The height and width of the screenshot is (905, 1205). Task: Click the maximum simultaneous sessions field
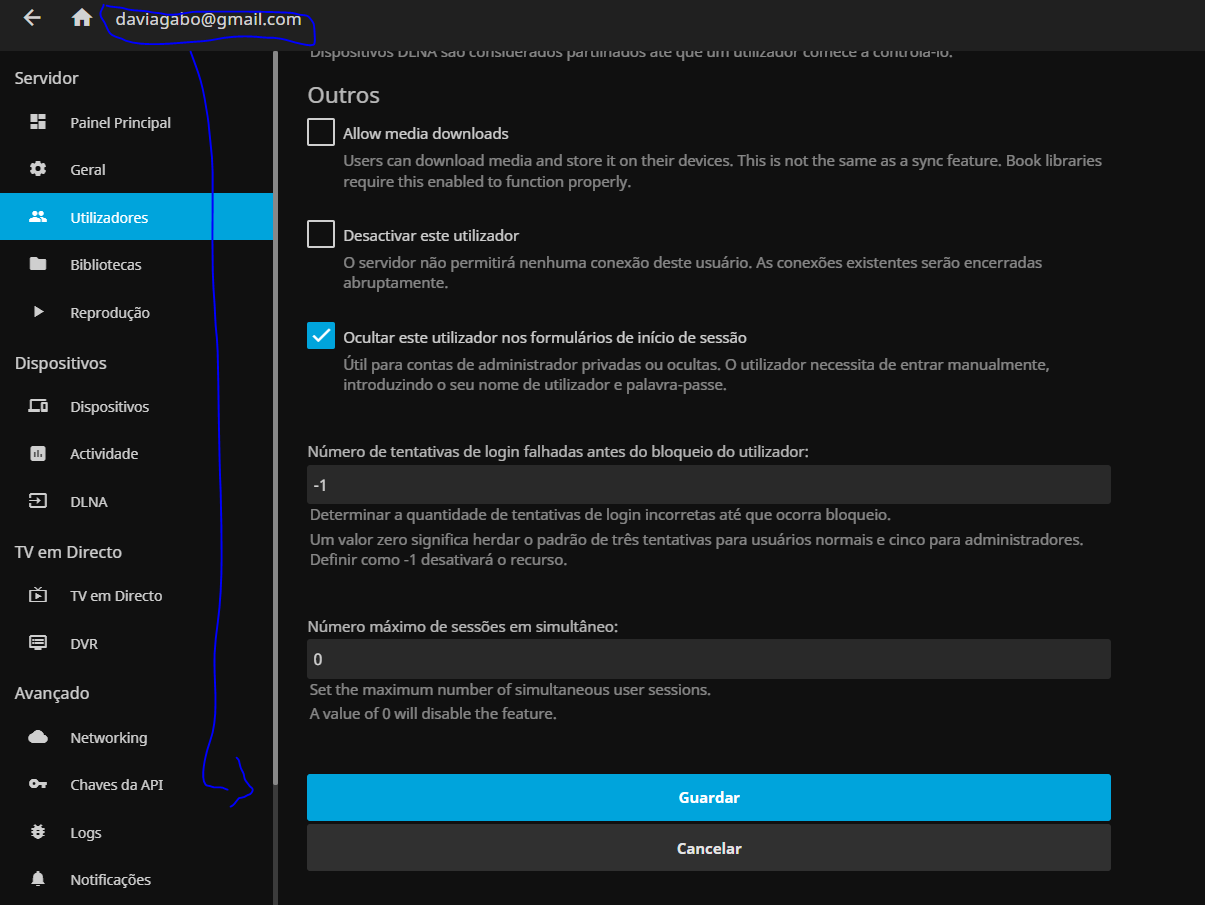coord(708,659)
